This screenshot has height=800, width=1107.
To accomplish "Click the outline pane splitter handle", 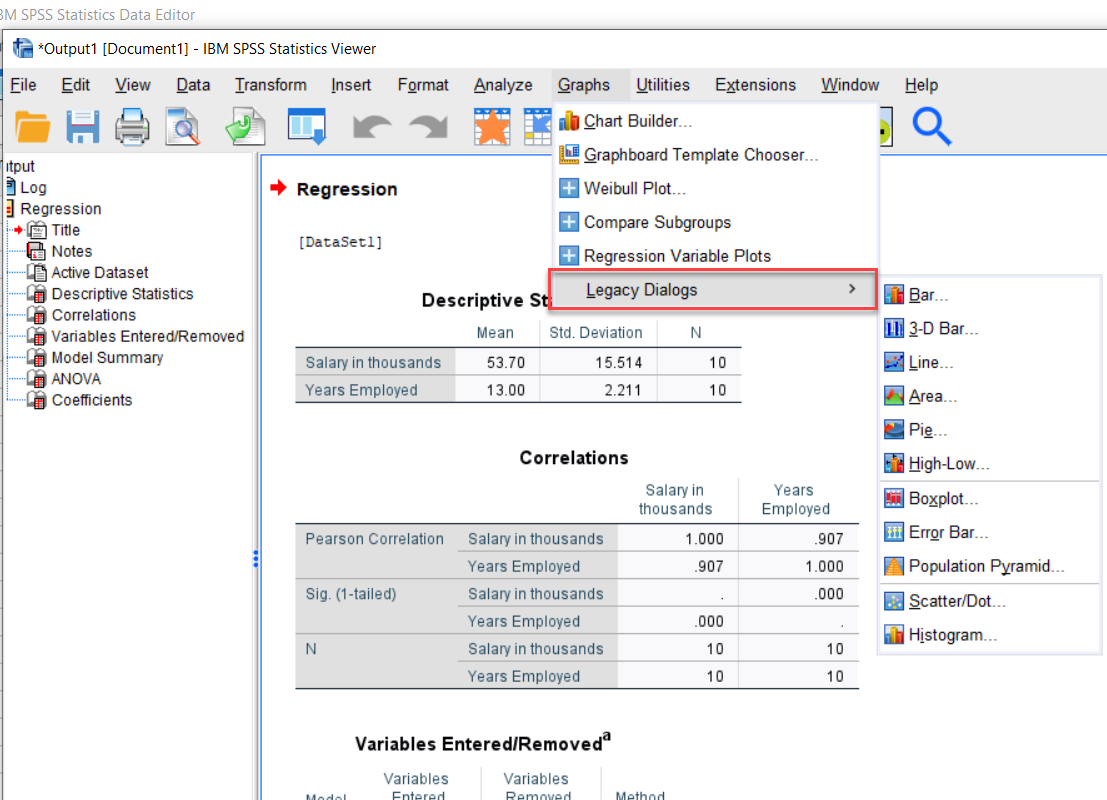I will 256,558.
